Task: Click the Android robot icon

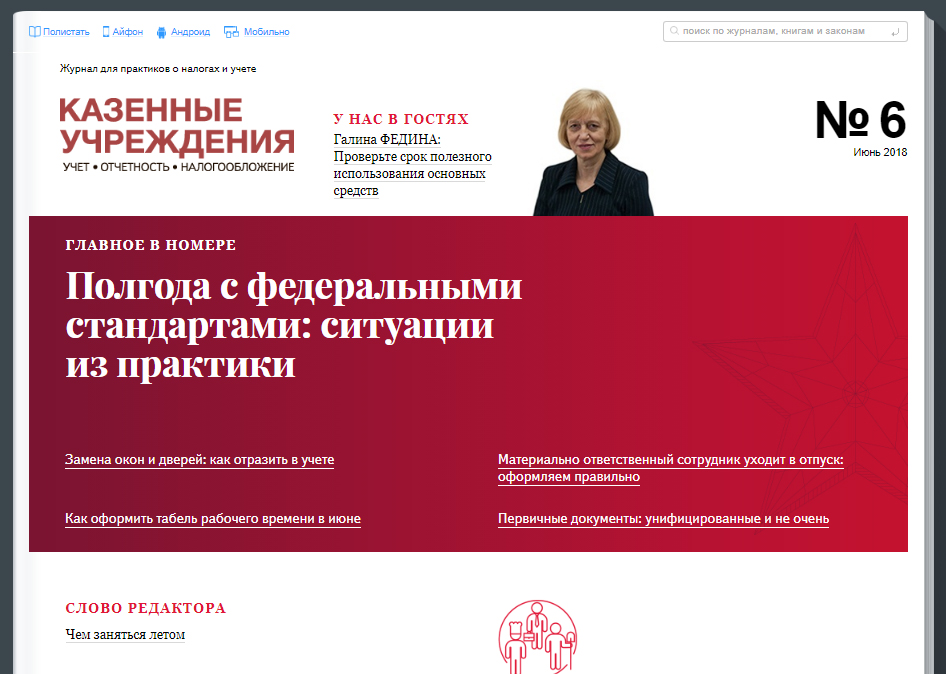Action: [161, 32]
